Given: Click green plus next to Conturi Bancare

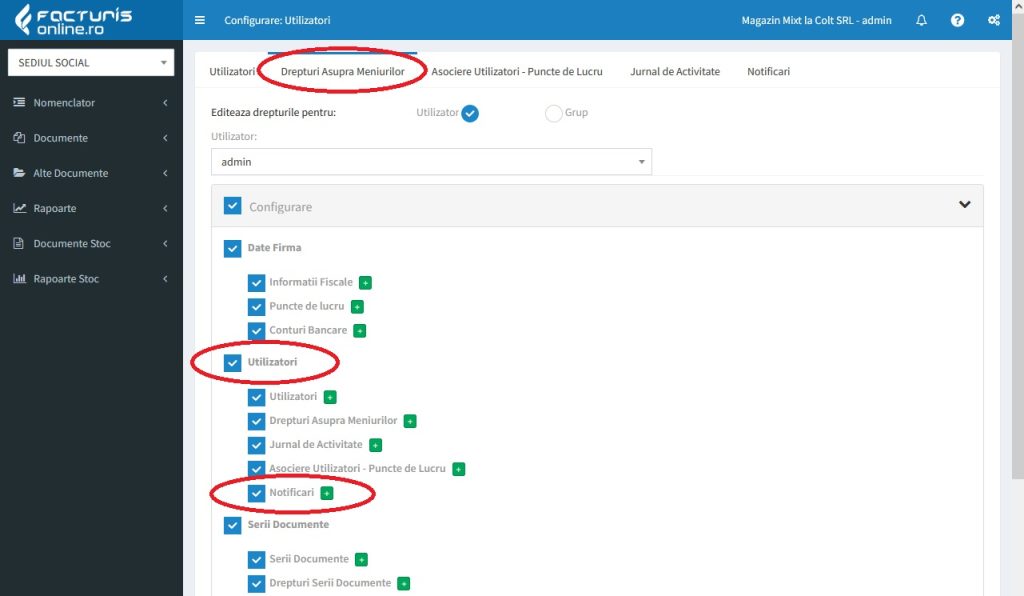Looking at the screenshot, I should point(360,331).
